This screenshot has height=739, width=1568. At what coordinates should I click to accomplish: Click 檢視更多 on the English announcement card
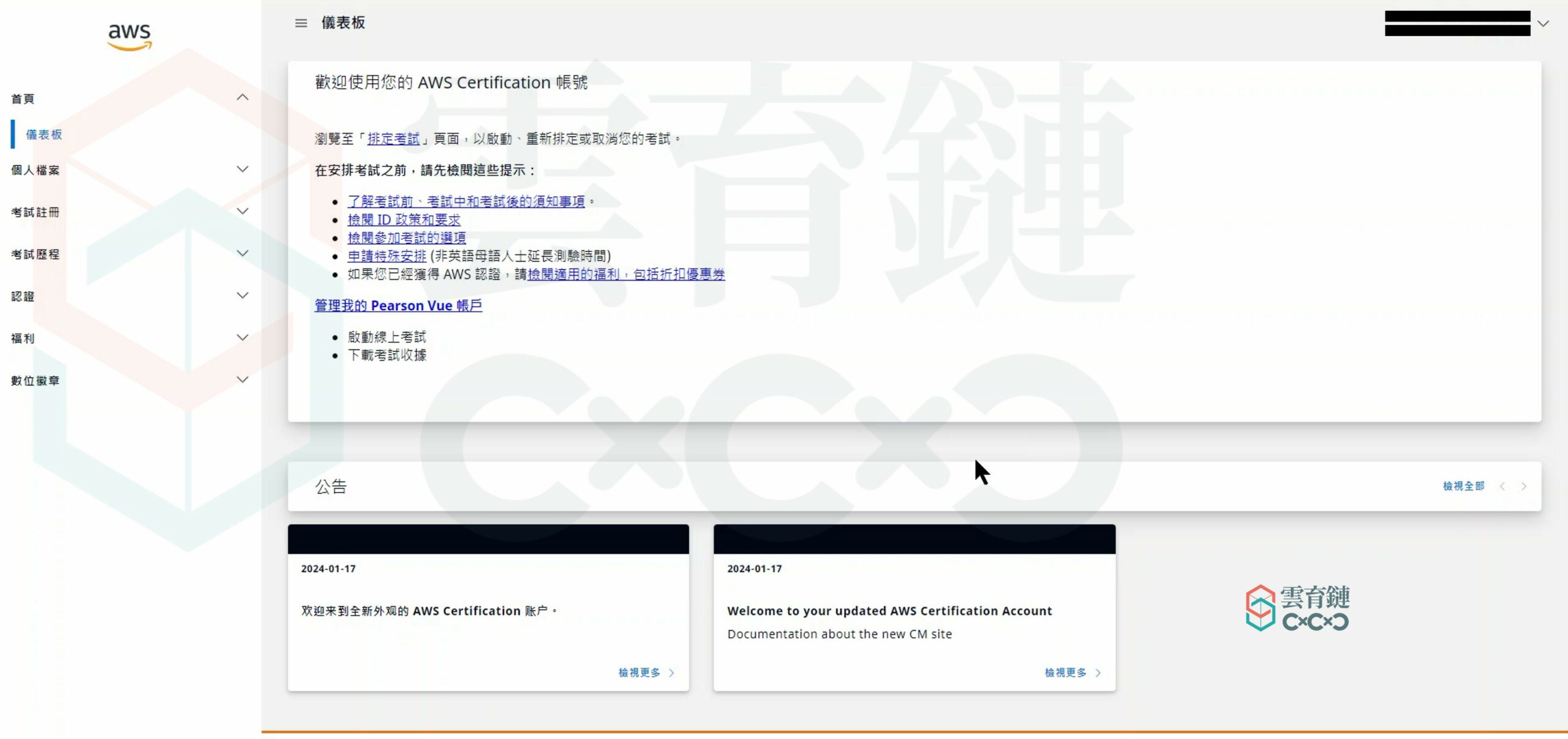(1066, 673)
